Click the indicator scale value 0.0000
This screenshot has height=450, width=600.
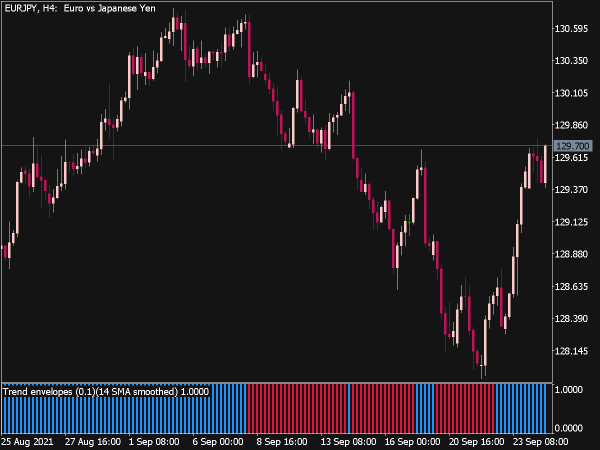pyautogui.click(x=569, y=428)
